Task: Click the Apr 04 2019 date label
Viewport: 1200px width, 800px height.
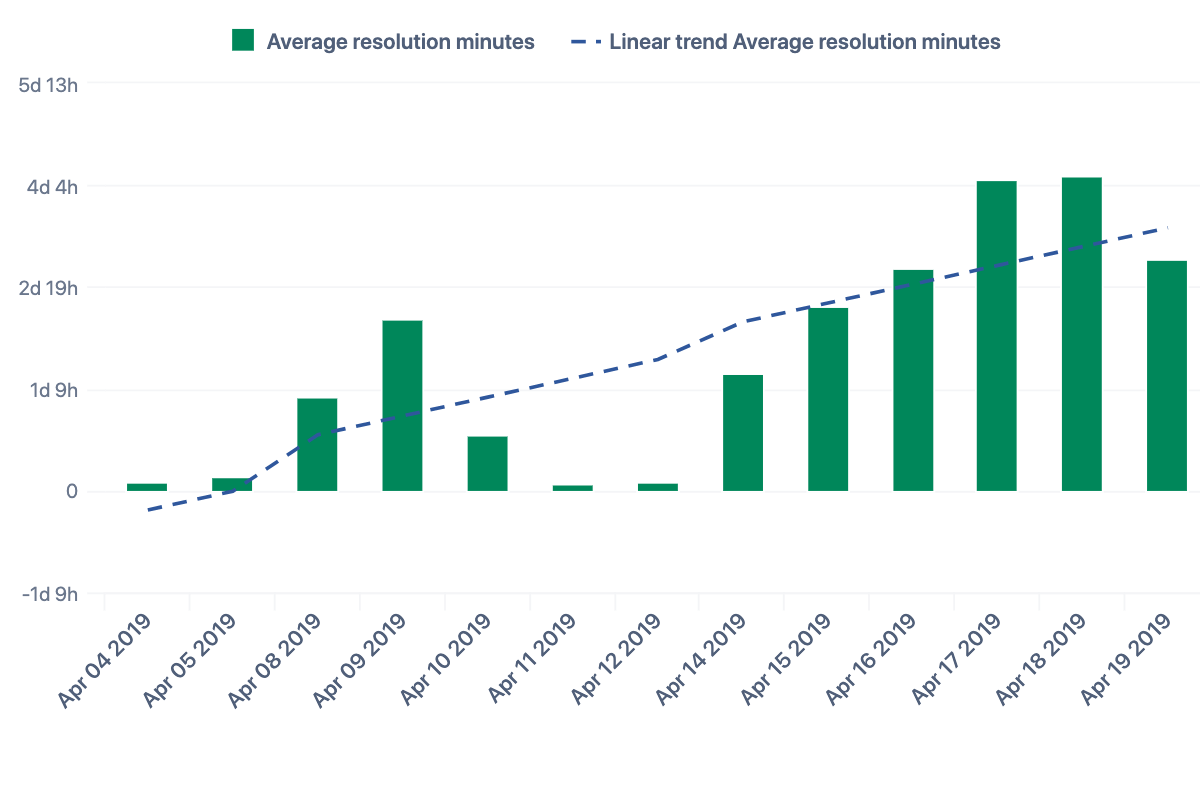Action: tap(106, 661)
